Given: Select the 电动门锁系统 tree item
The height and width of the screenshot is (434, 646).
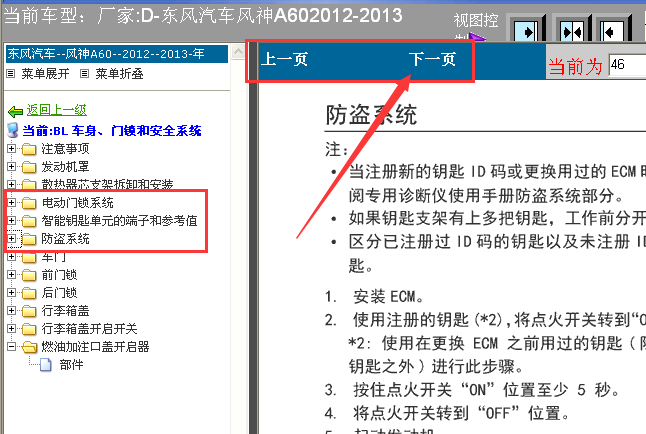Looking at the screenshot, I should click(x=77, y=202).
